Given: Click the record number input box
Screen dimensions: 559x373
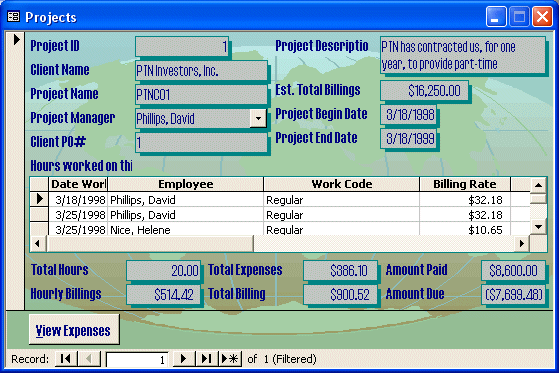Looking at the screenshot, I should pyautogui.click(x=137, y=359).
